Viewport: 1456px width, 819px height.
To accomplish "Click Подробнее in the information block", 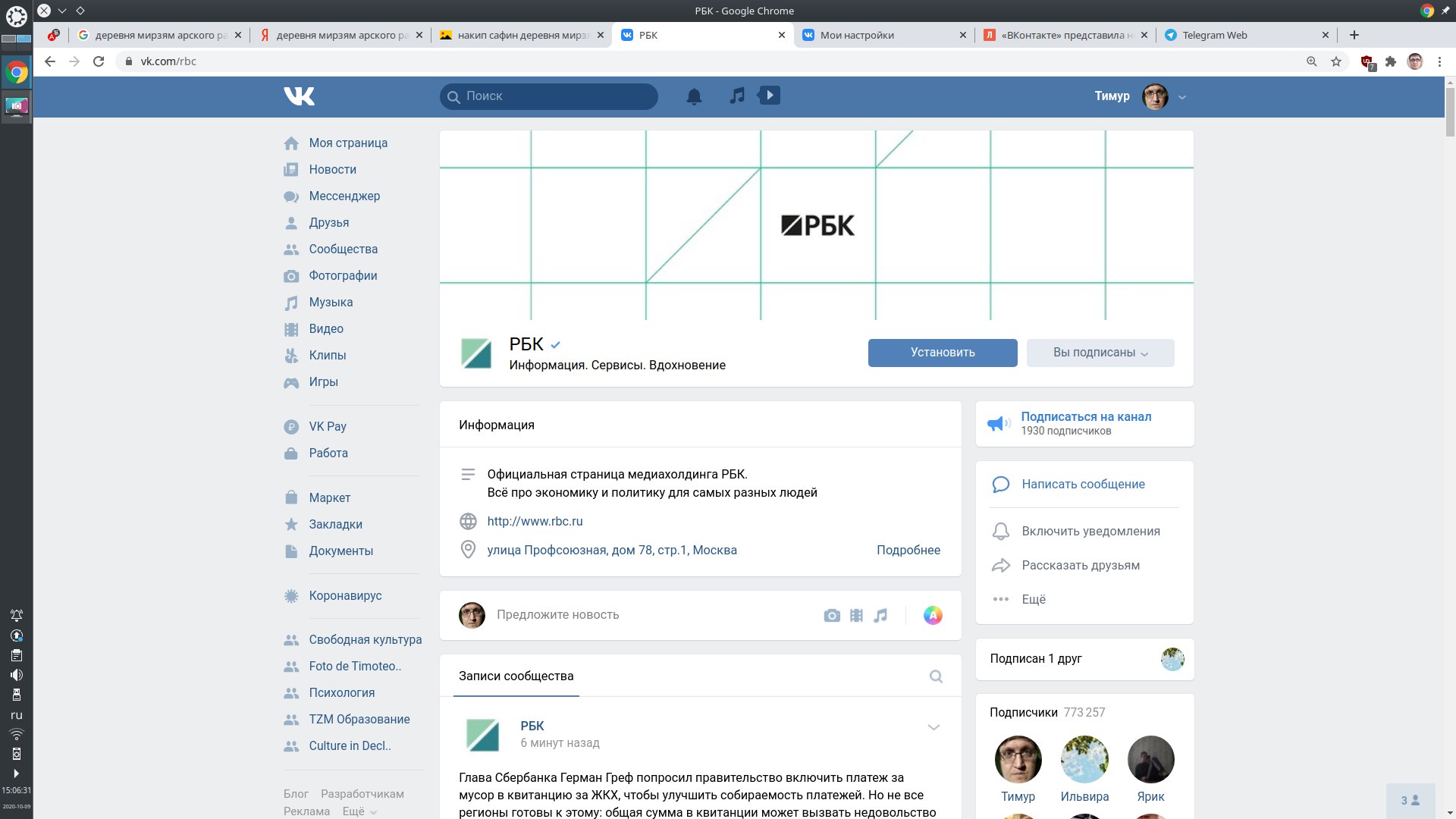I will coord(908,551).
